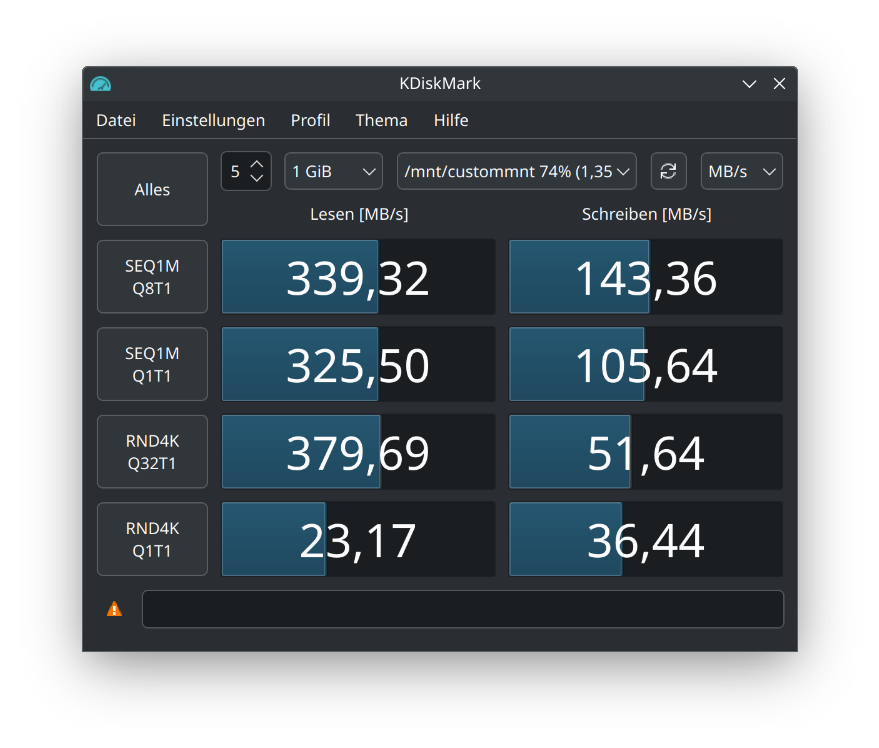
Task: Run the RND4K Q32T1 benchmark
Action: (x=152, y=451)
